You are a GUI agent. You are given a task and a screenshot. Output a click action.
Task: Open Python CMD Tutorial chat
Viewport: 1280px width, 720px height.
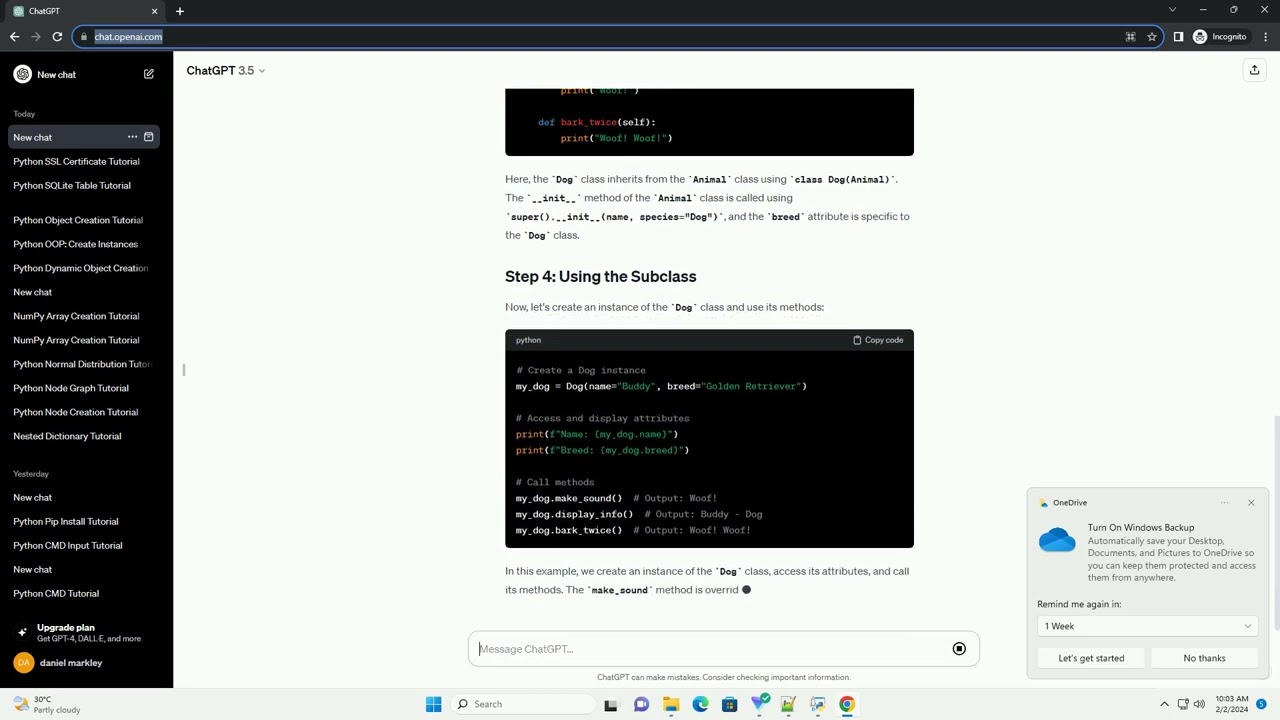(56, 593)
